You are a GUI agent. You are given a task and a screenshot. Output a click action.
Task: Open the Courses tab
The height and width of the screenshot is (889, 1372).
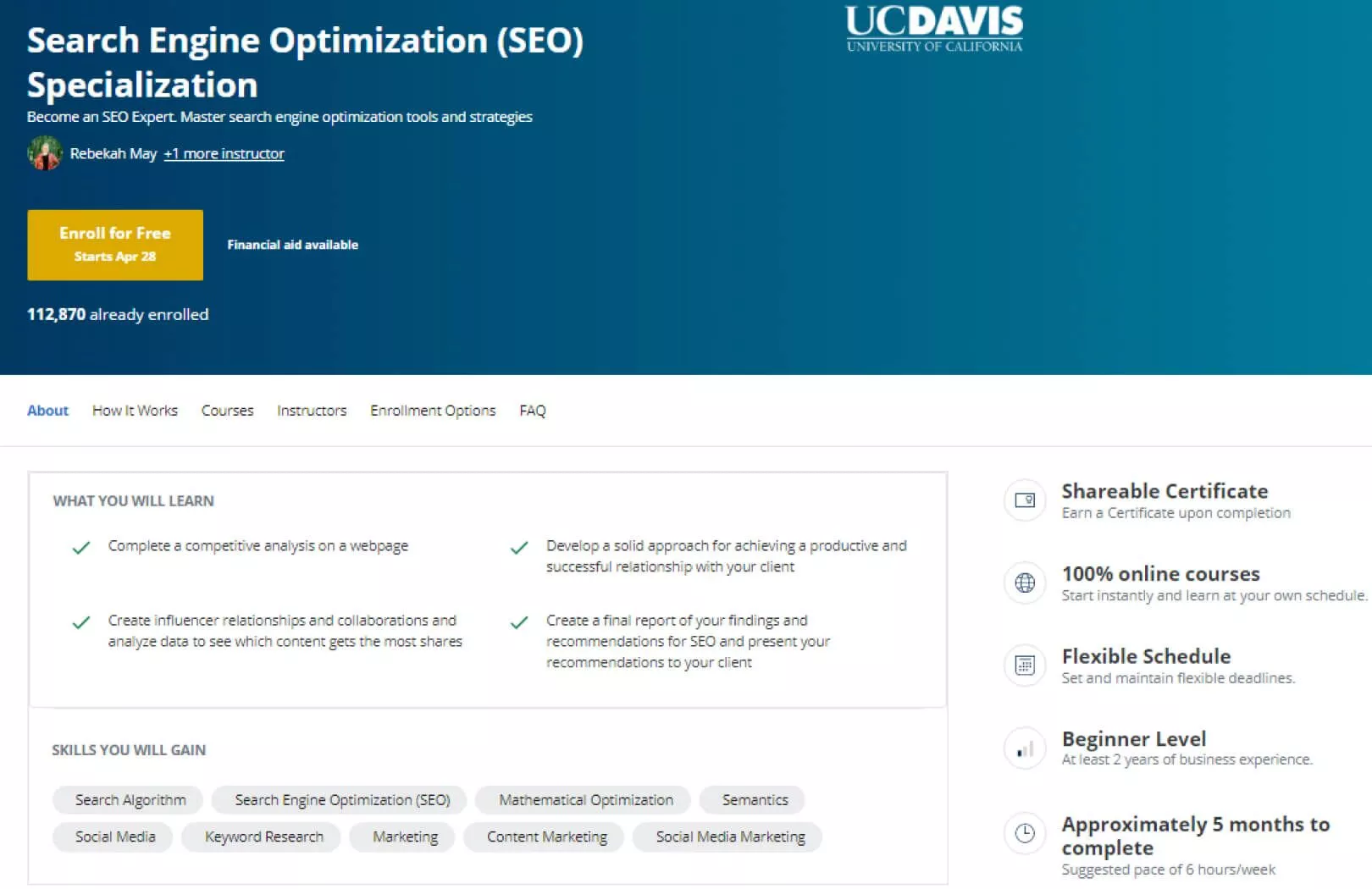coord(227,411)
